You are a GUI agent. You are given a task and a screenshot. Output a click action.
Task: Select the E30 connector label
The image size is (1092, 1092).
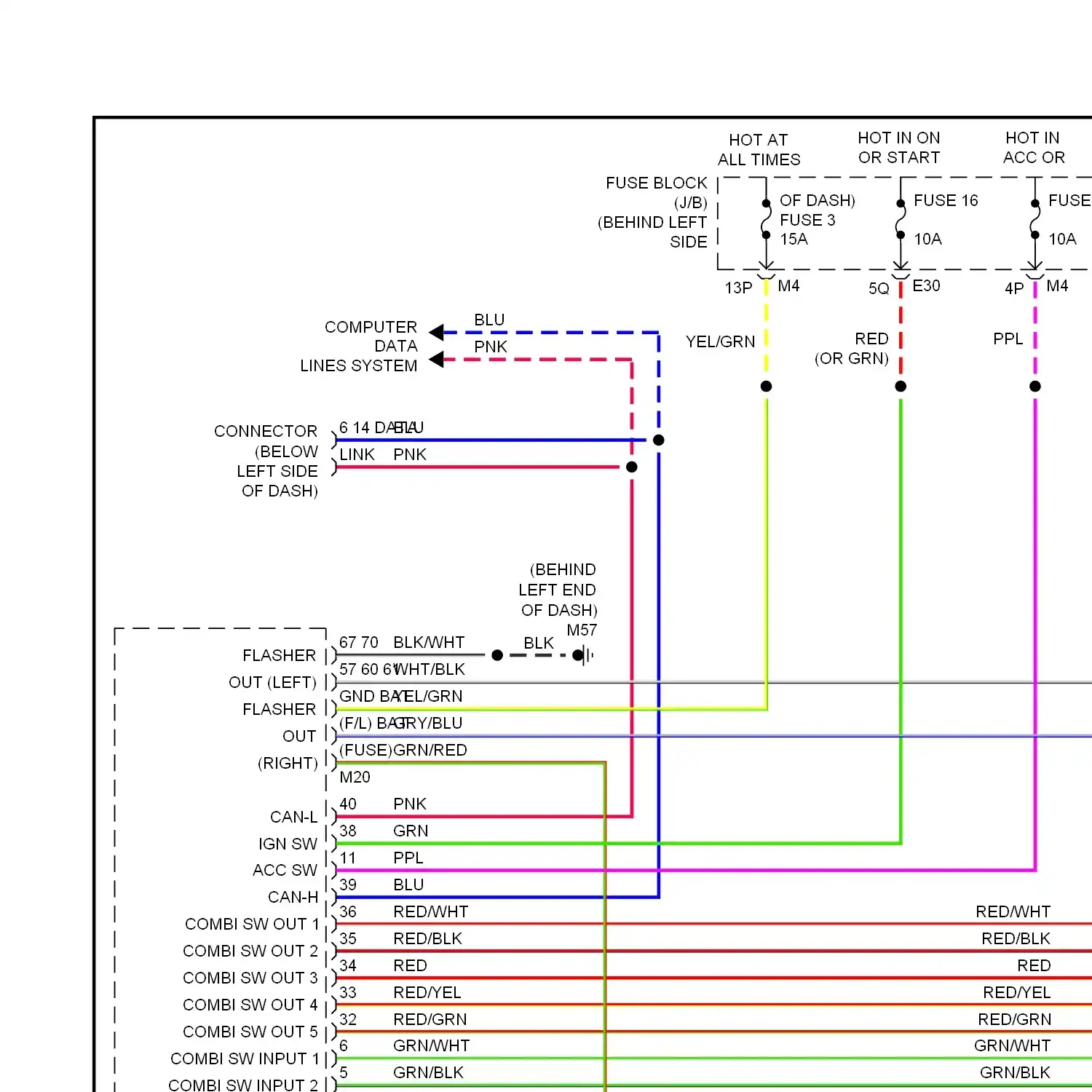(926, 285)
